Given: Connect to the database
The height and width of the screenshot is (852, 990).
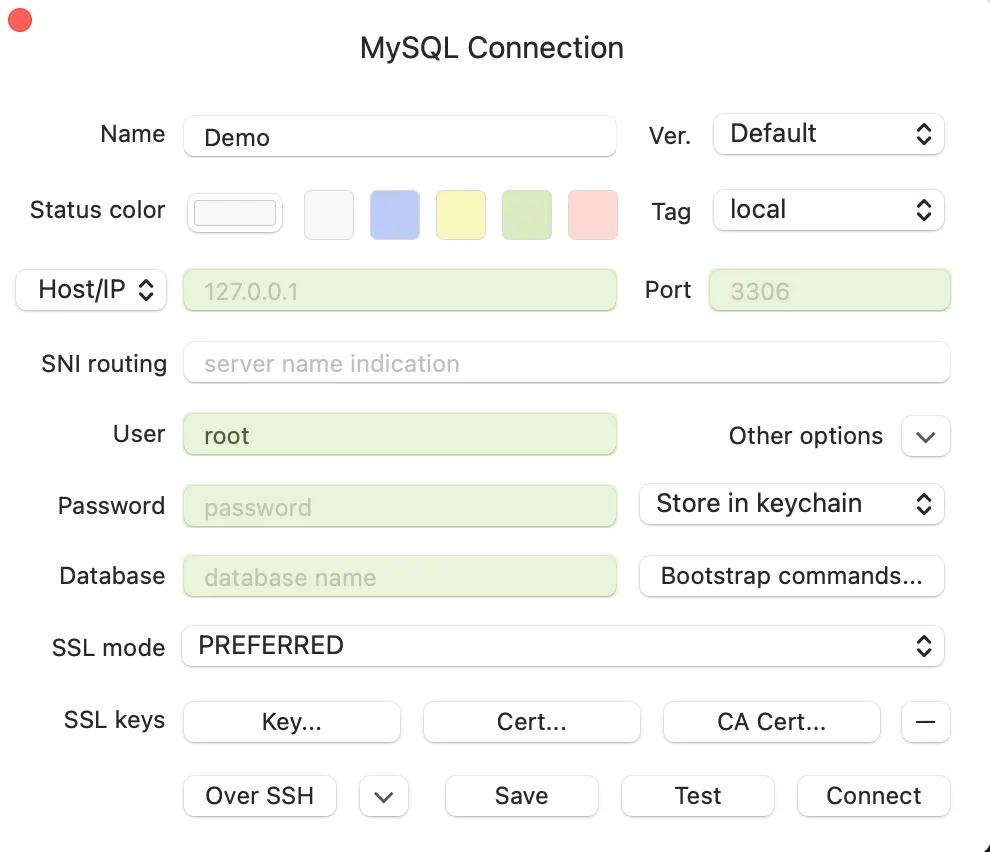Looking at the screenshot, I should (x=873, y=796).
